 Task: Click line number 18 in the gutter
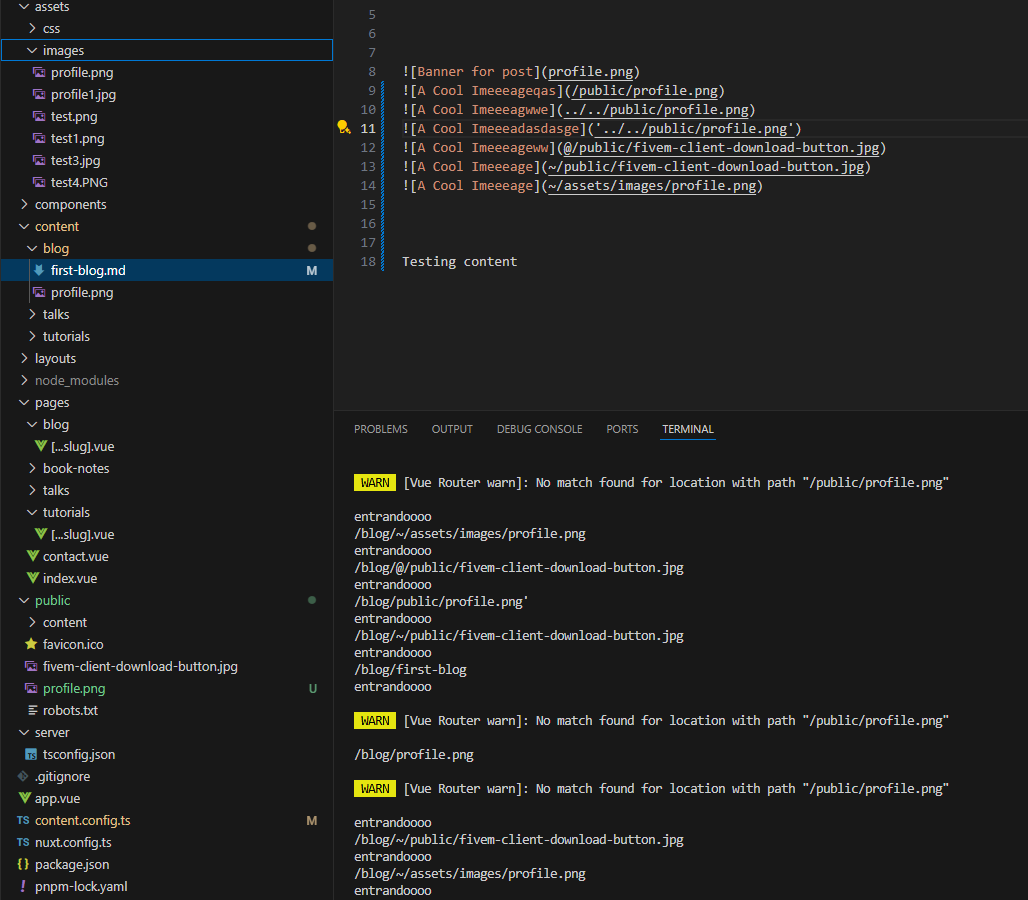368,262
